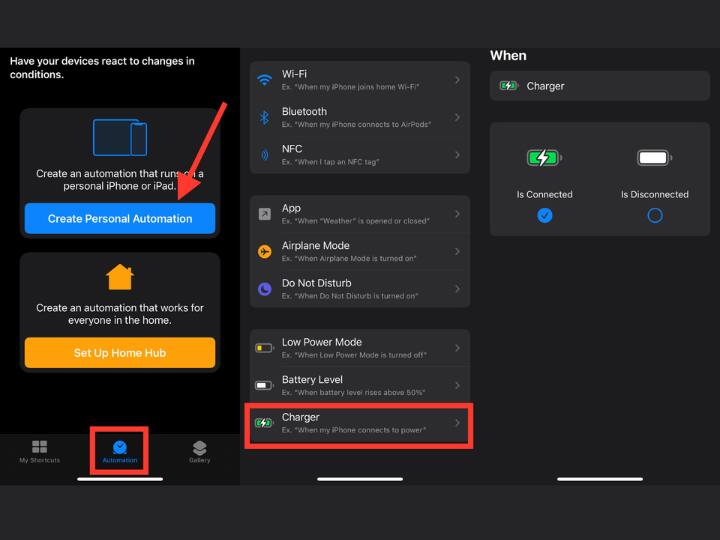The height and width of the screenshot is (540, 720).
Task: Click the Low Power Mode battery icon
Action: click(264, 348)
